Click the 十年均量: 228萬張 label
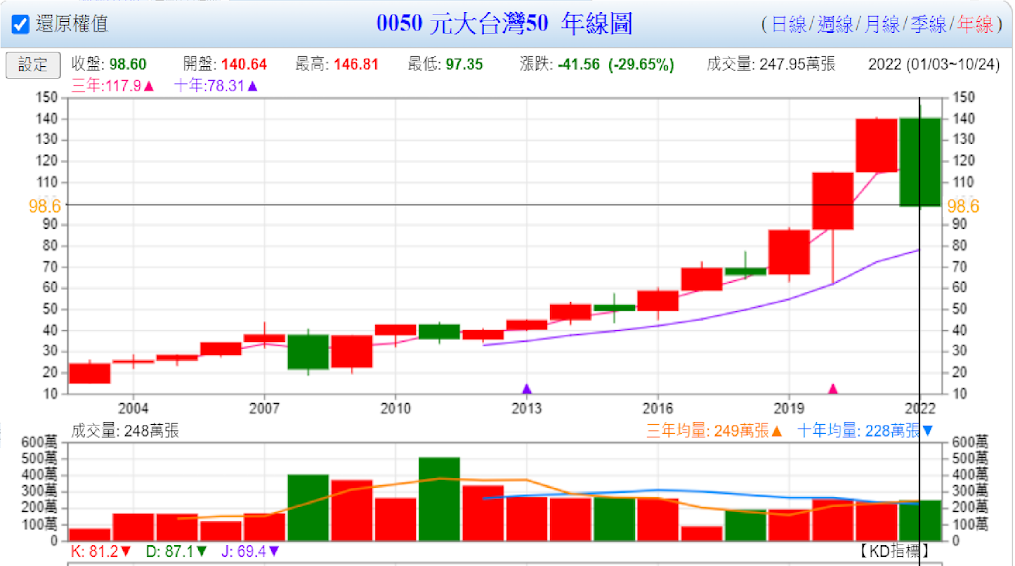 click(865, 431)
